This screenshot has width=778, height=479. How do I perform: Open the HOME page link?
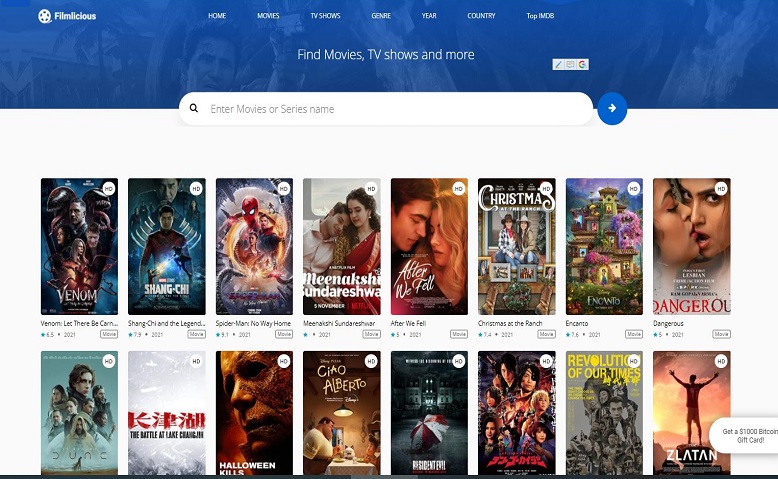pyautogui.click(x=217, y=16)
